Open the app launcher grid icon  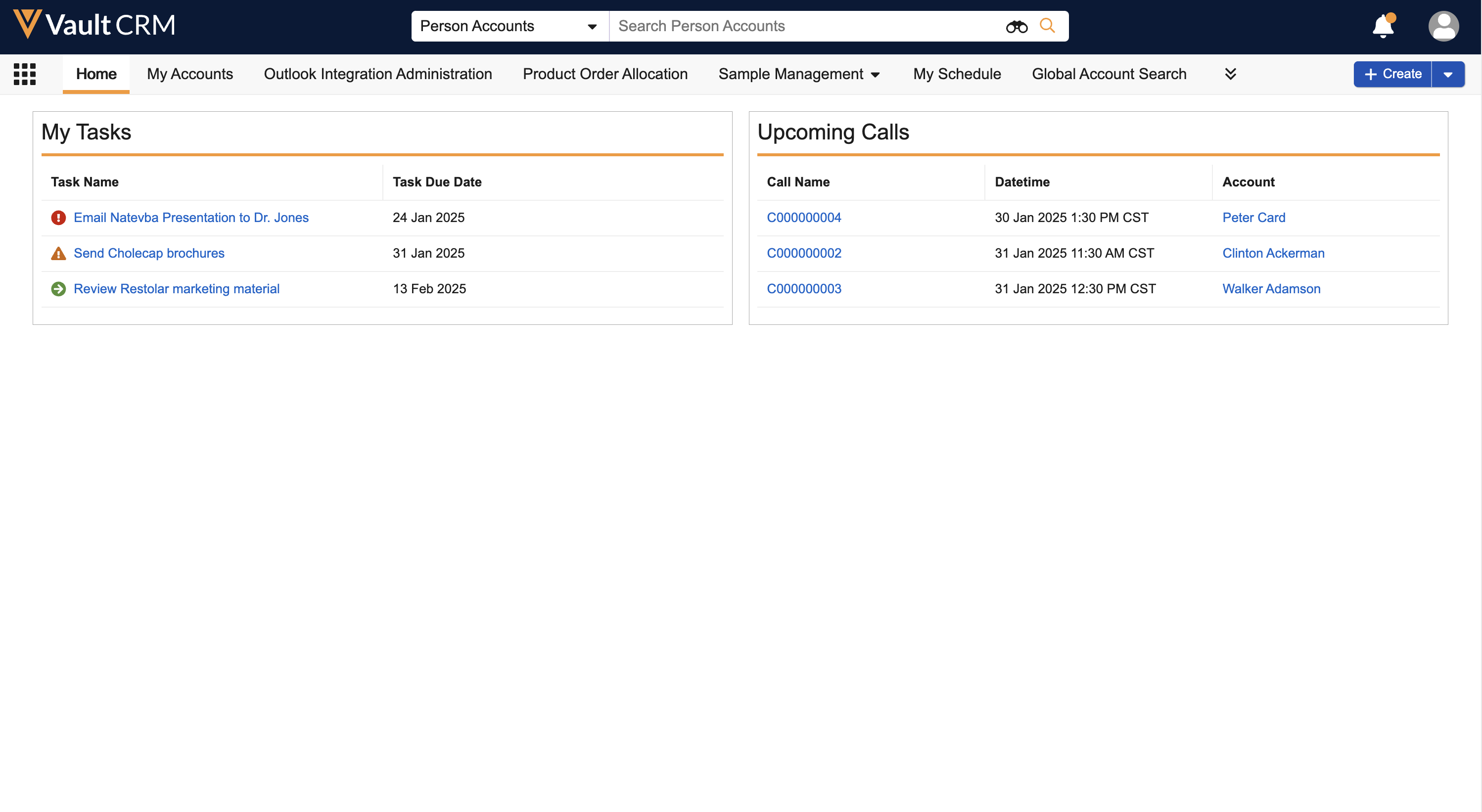(x=25, y=74)
